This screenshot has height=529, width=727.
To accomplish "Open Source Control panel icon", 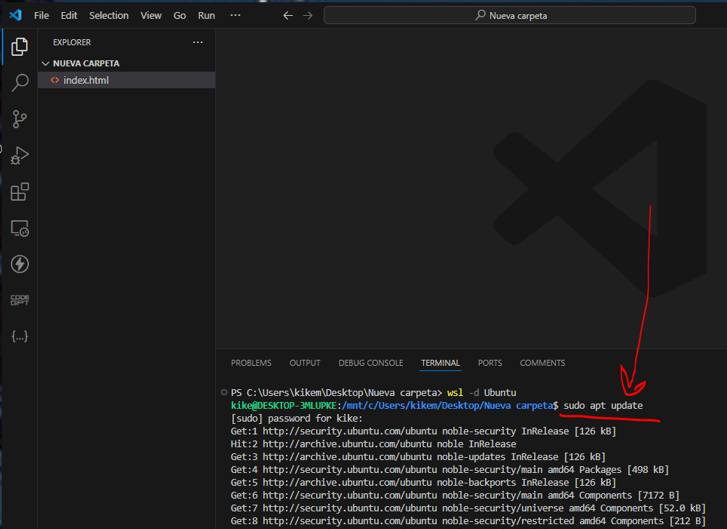I will 19,119.
